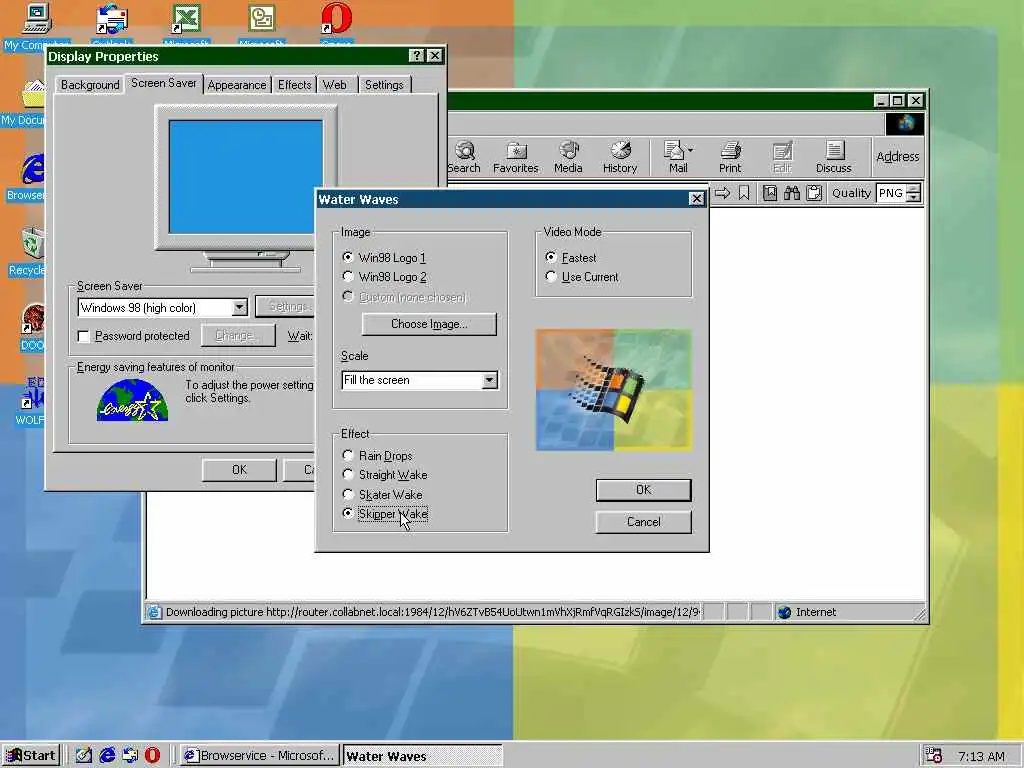Cancel the Water Waves dialog

click(x=643, y=522)
